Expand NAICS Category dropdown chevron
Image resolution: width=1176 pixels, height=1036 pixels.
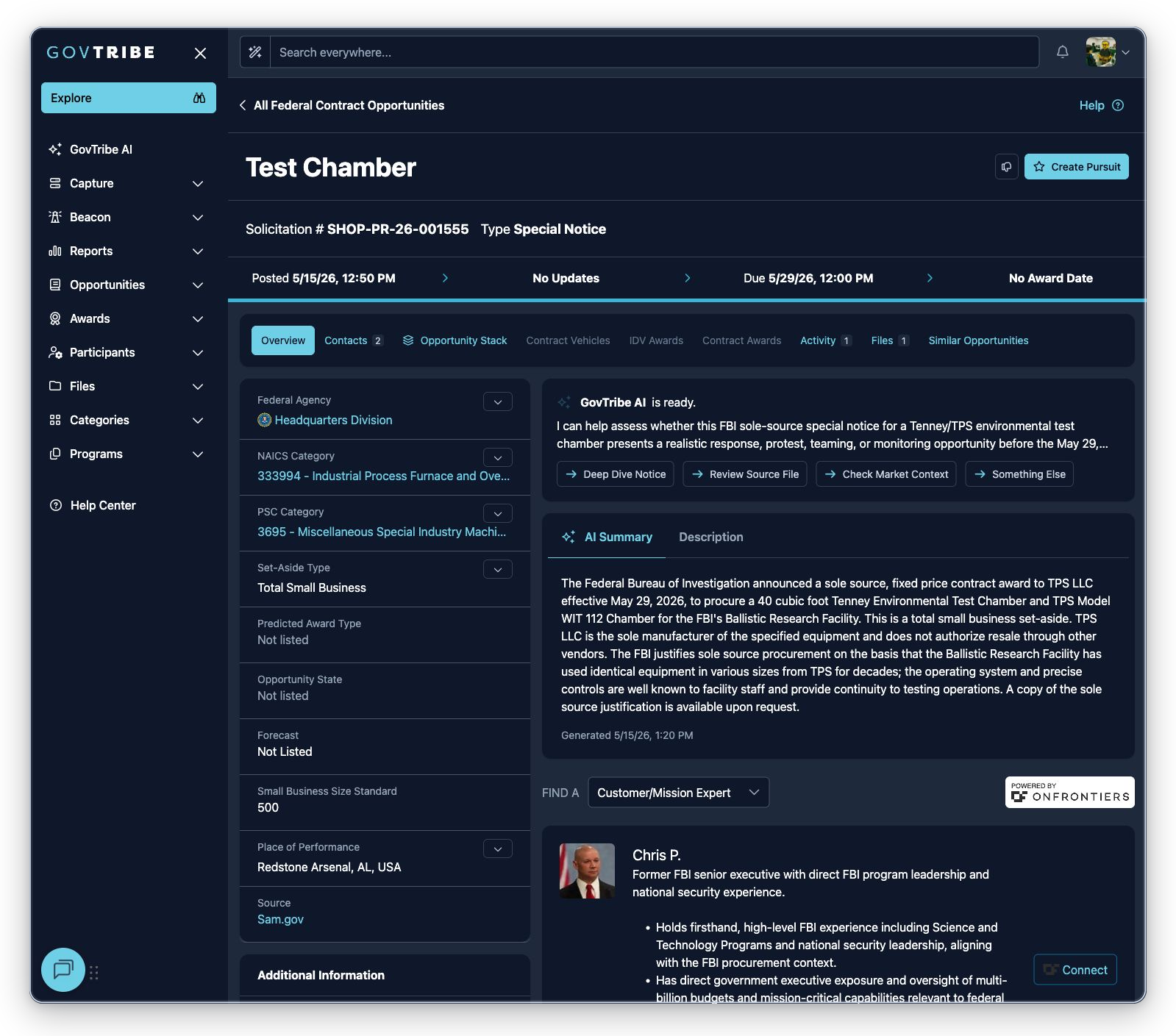(x=498, y=457)
